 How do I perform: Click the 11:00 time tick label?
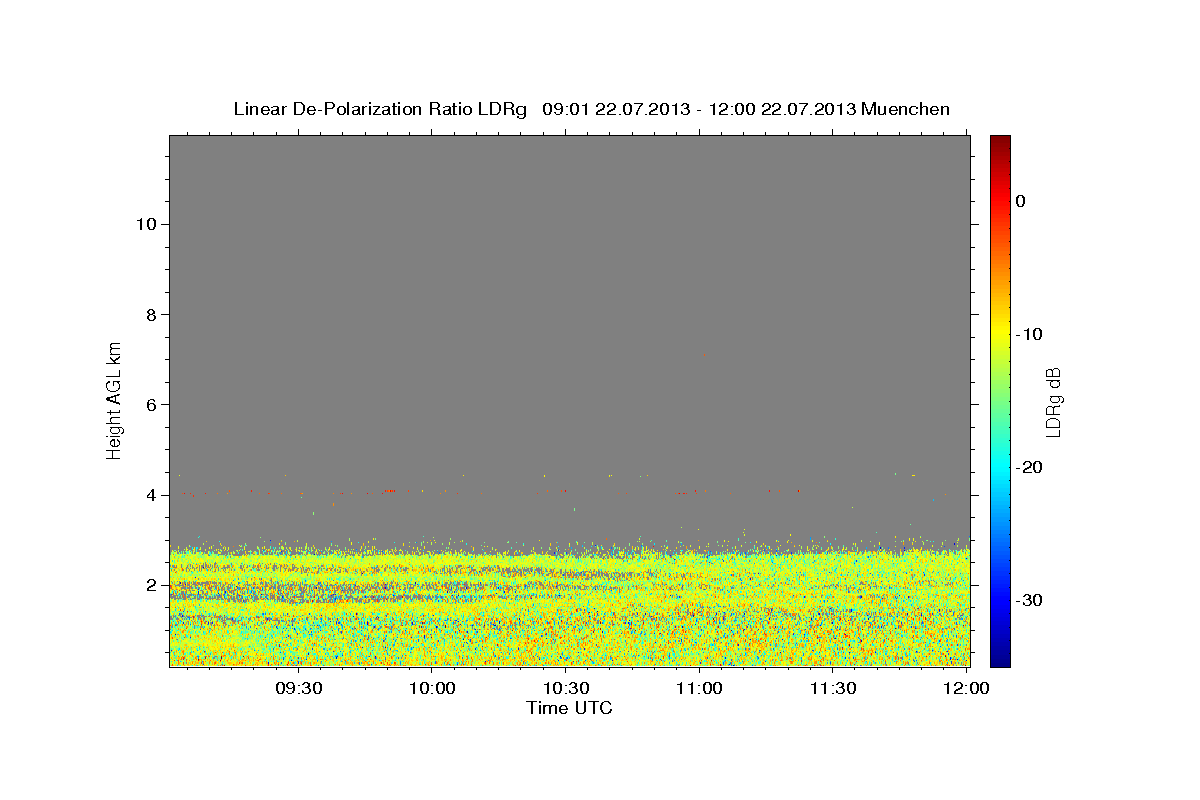[x=699, y=688]
